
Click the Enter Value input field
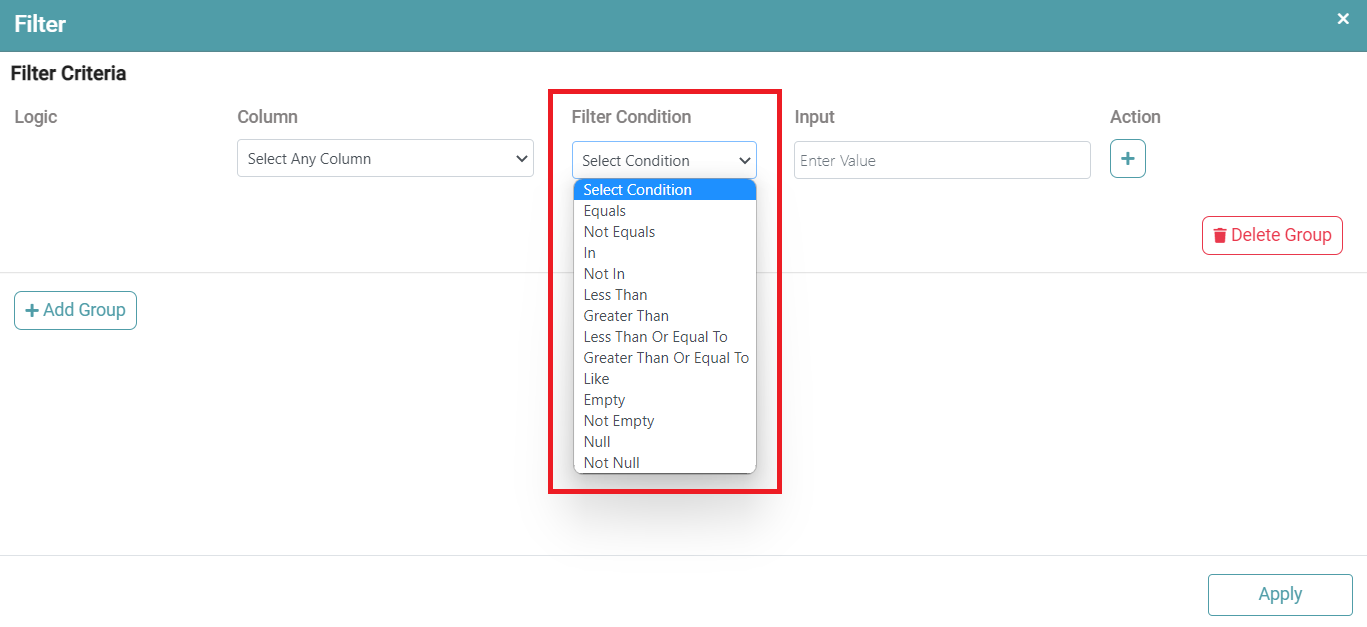[x=941, y=160]
